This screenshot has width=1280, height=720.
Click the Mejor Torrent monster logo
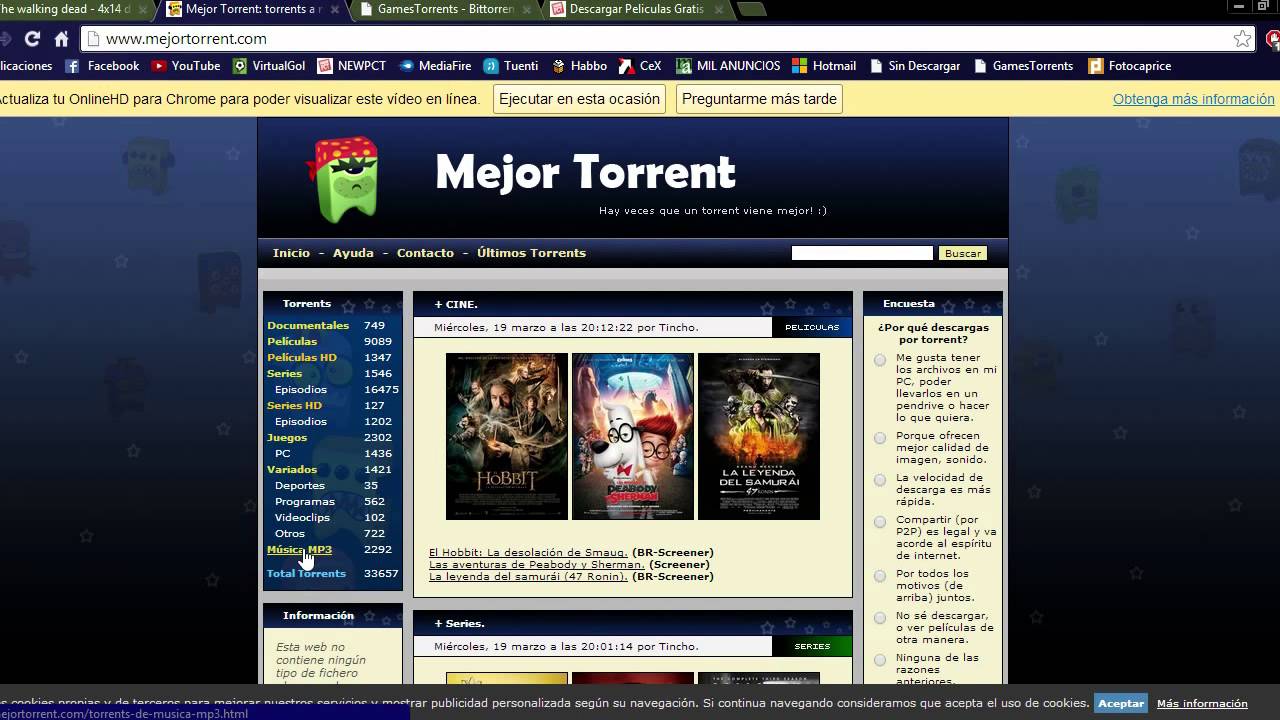[343, 179]
